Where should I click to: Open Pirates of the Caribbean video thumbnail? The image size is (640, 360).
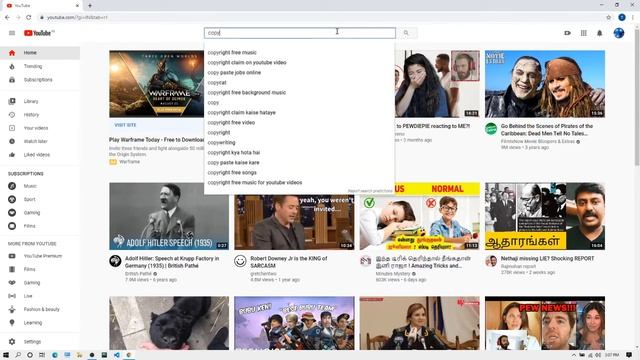coord(545,84)
